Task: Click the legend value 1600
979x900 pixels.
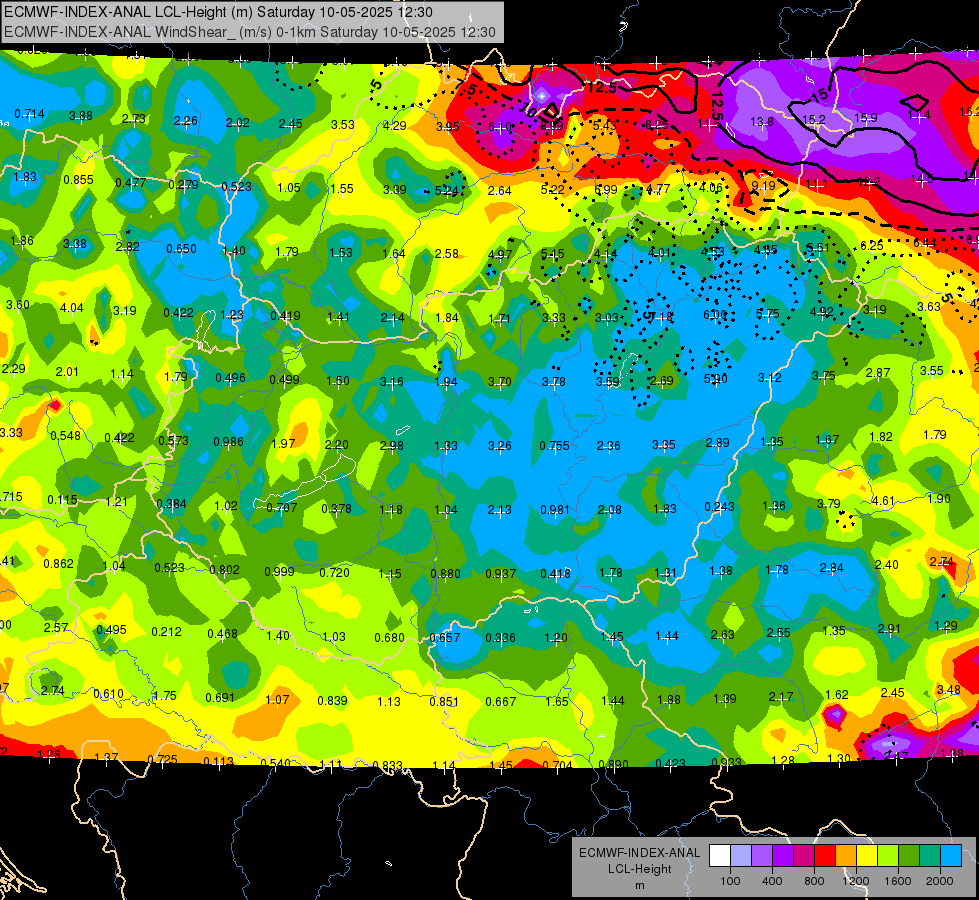Action: 898,881
